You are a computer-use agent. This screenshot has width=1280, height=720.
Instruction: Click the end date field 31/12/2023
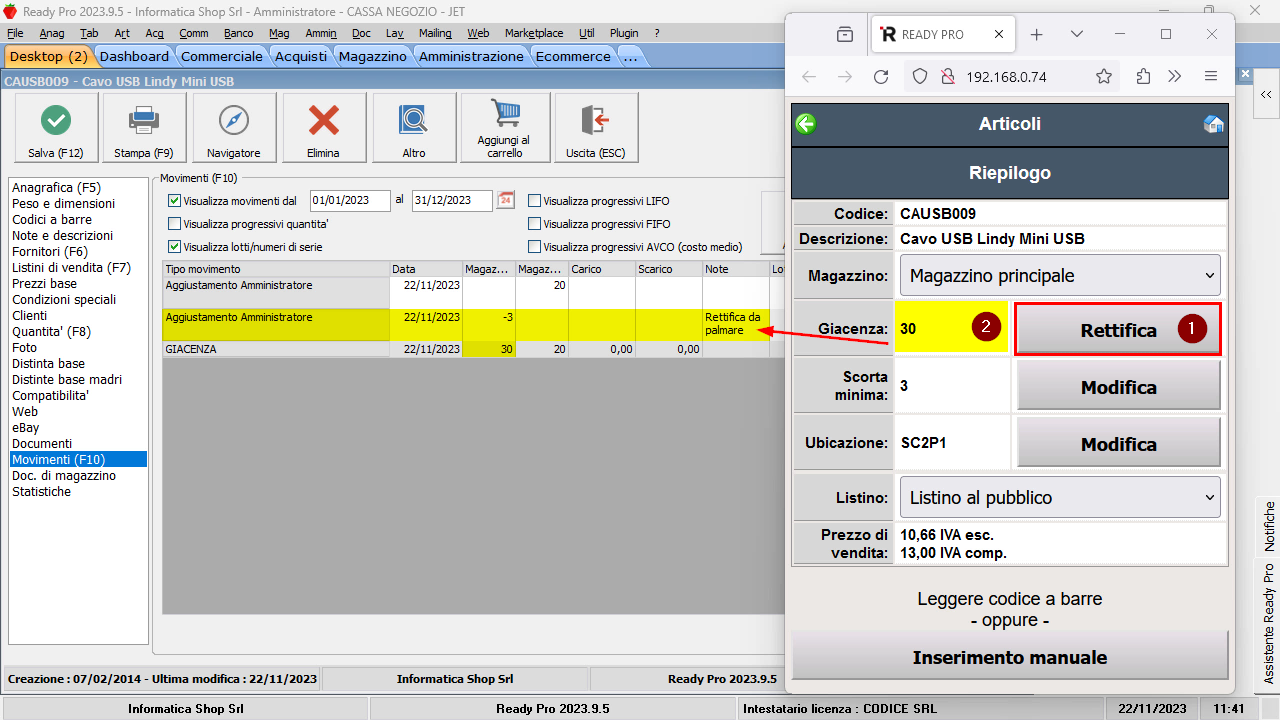(452, 201)
